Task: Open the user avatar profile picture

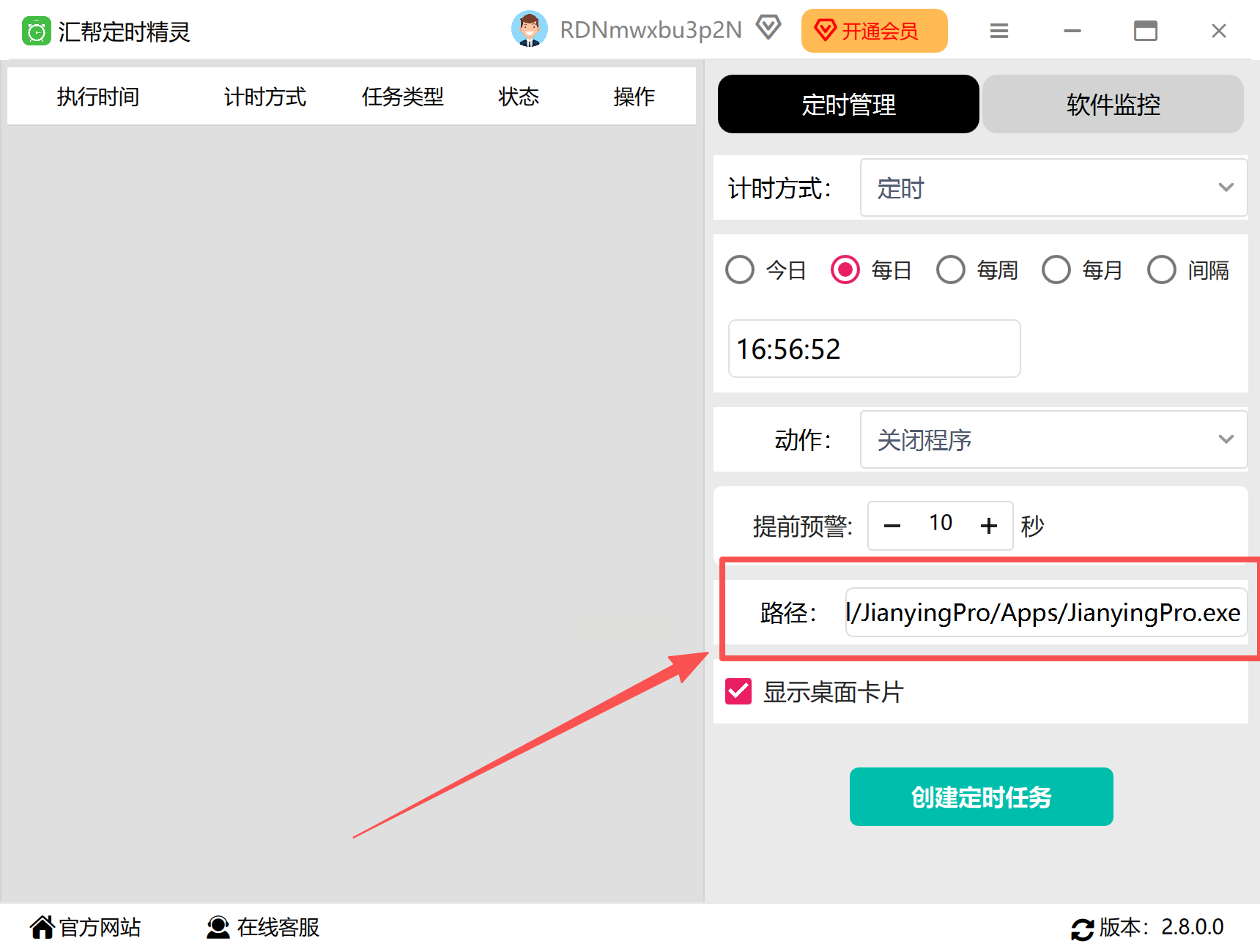Action: 529,29
